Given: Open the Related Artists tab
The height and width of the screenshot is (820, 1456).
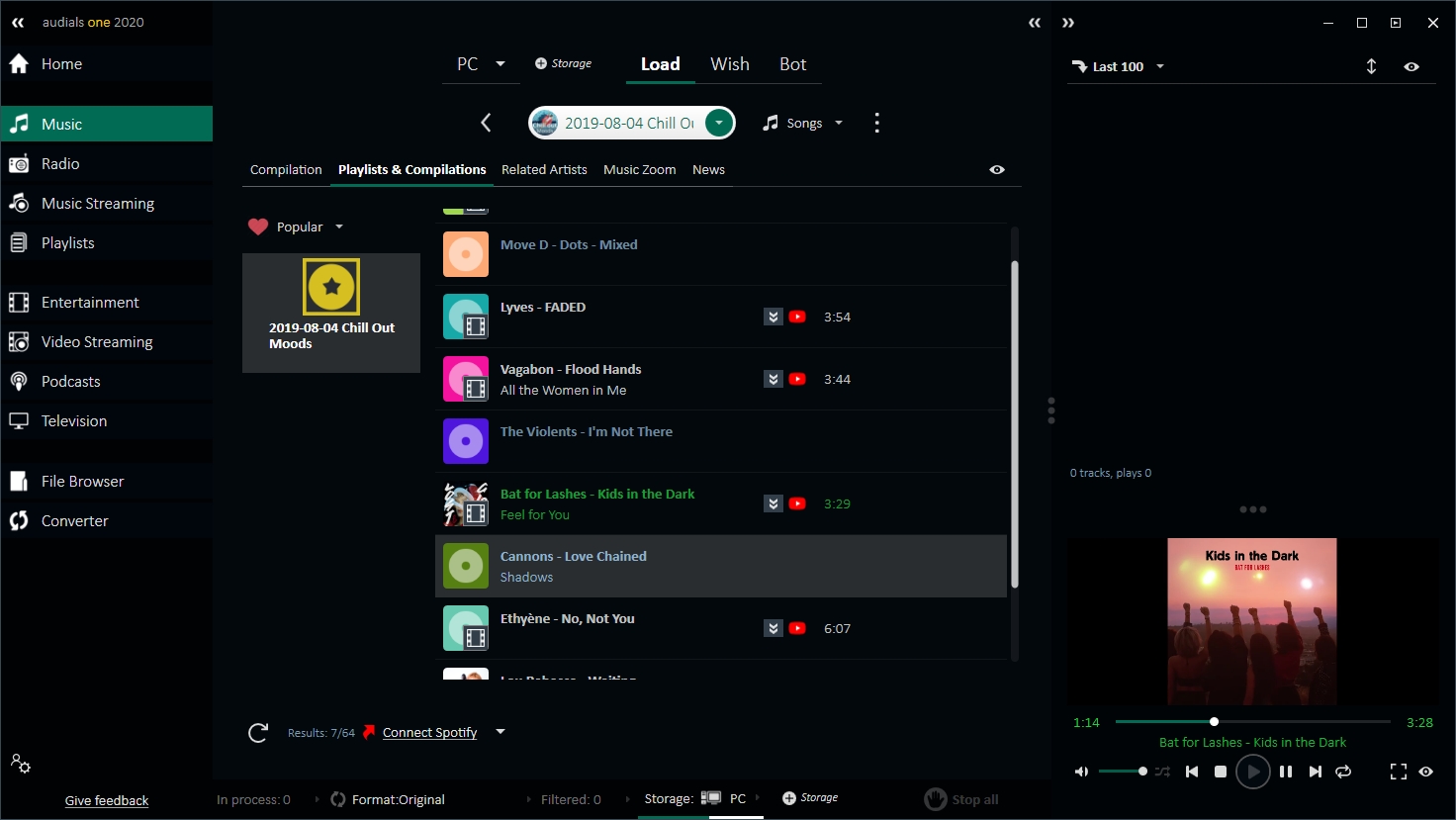Looking at the screenshot, I should pyautogui.click(x=544, y=170).
